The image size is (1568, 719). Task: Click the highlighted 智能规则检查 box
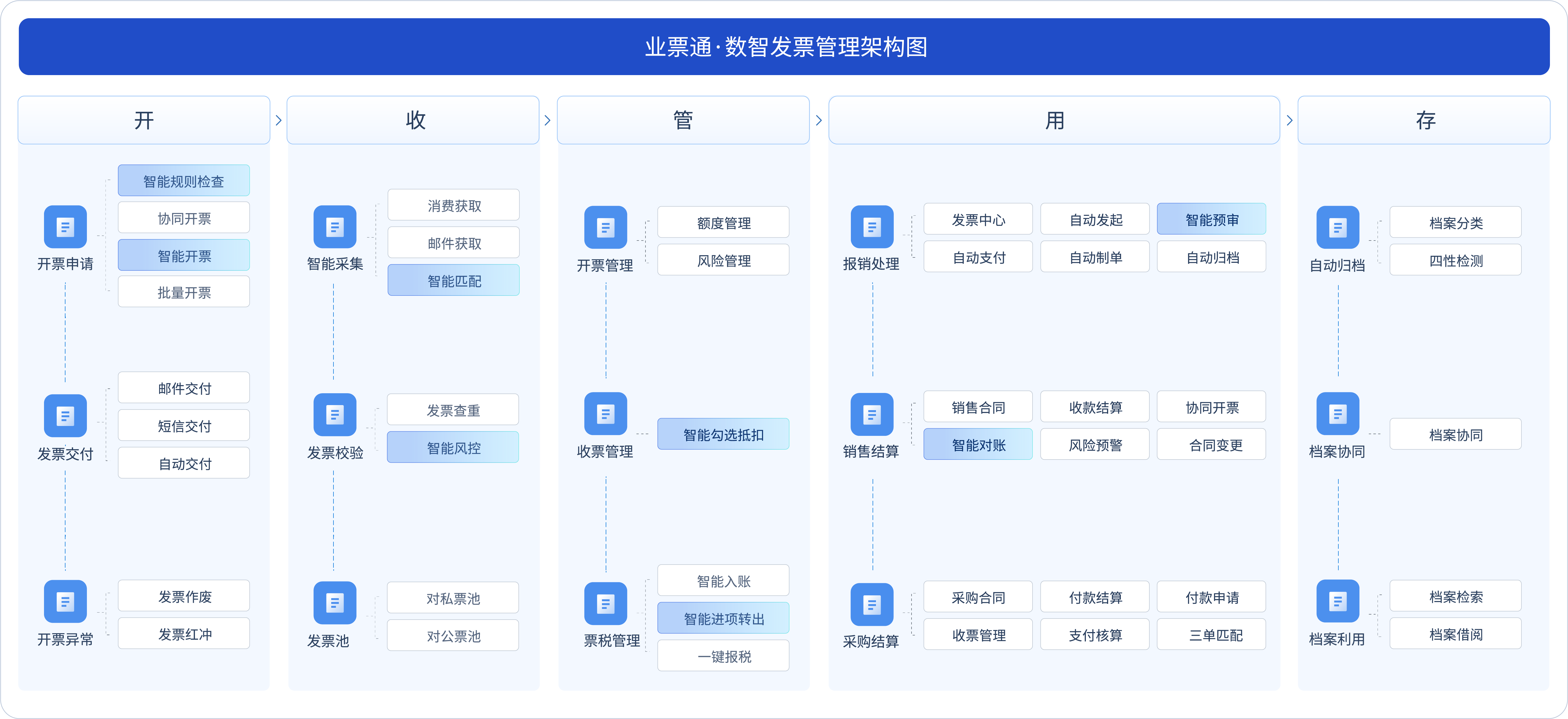[x=184, y=181]
